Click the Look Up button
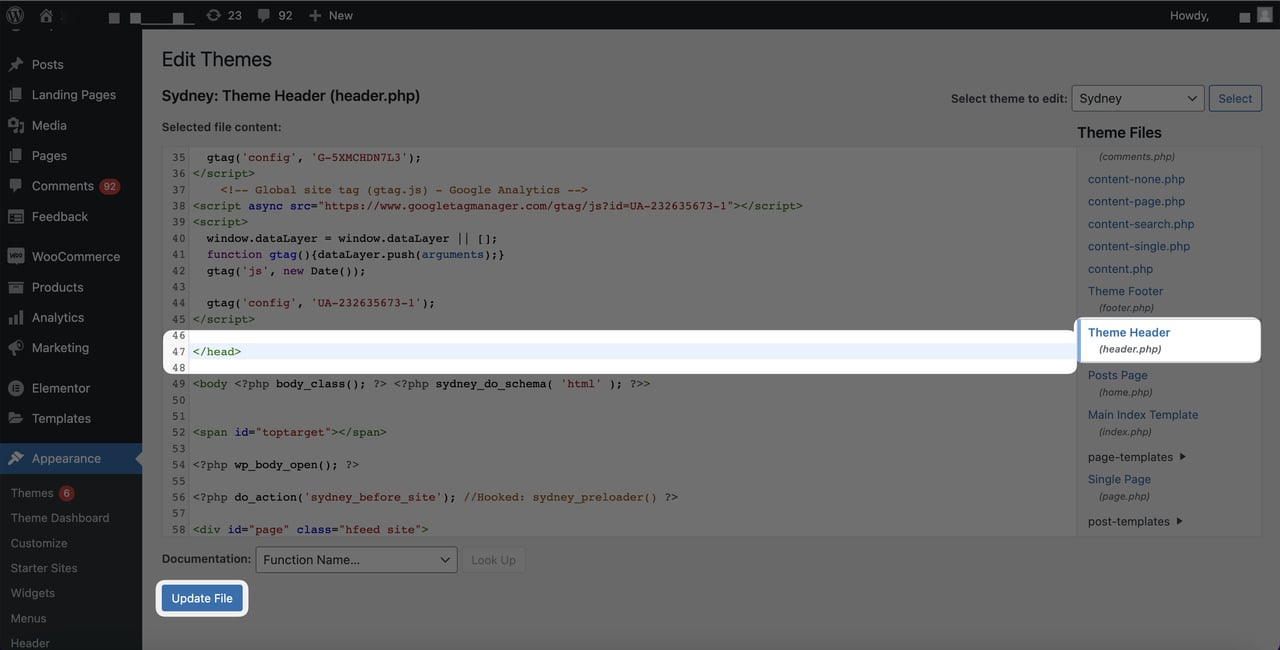Viewport: 1280px width, 650px height. [x=493, y=560]
